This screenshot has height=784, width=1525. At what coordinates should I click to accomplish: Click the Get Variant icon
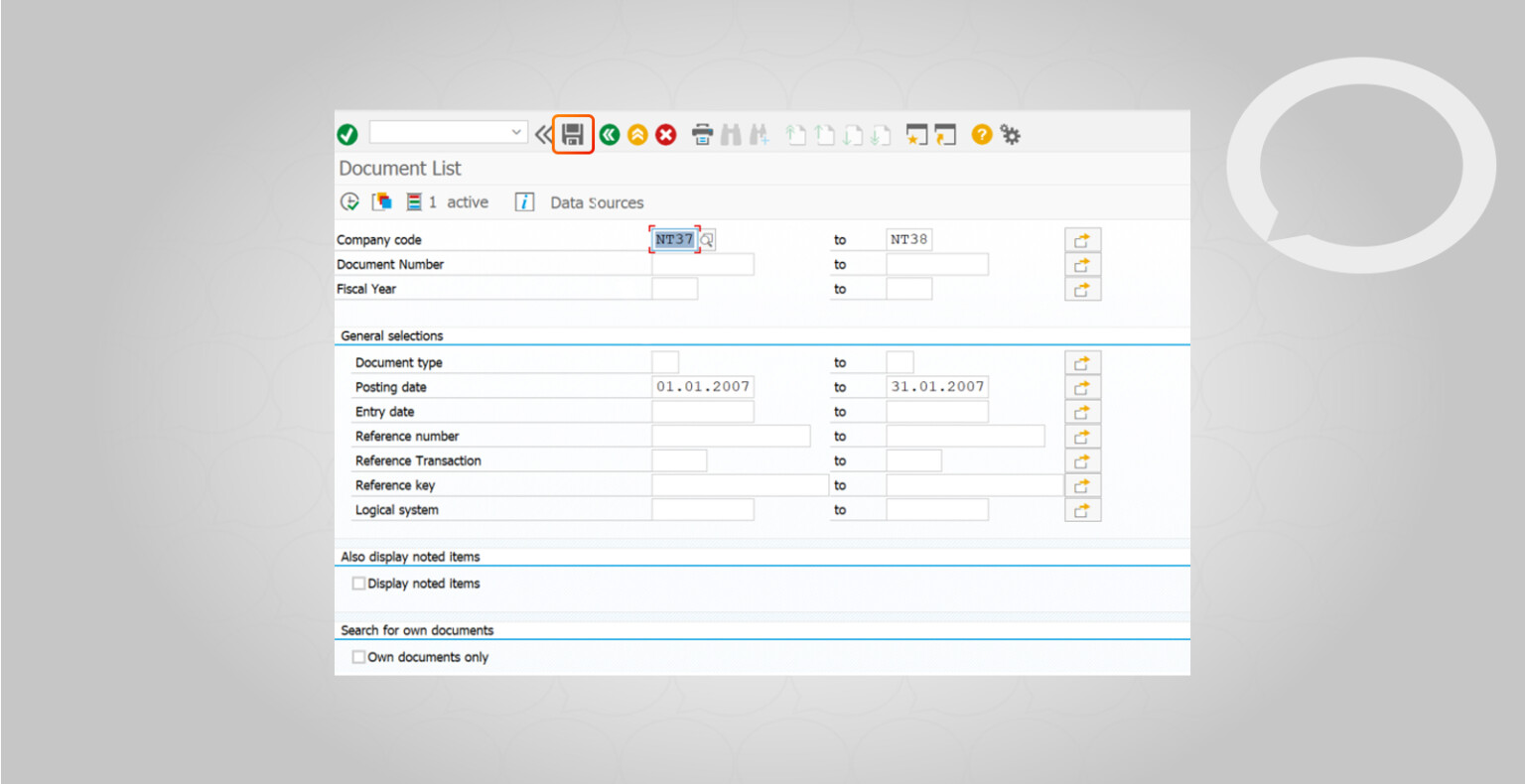pyautogui.click(x=382, y=201)
